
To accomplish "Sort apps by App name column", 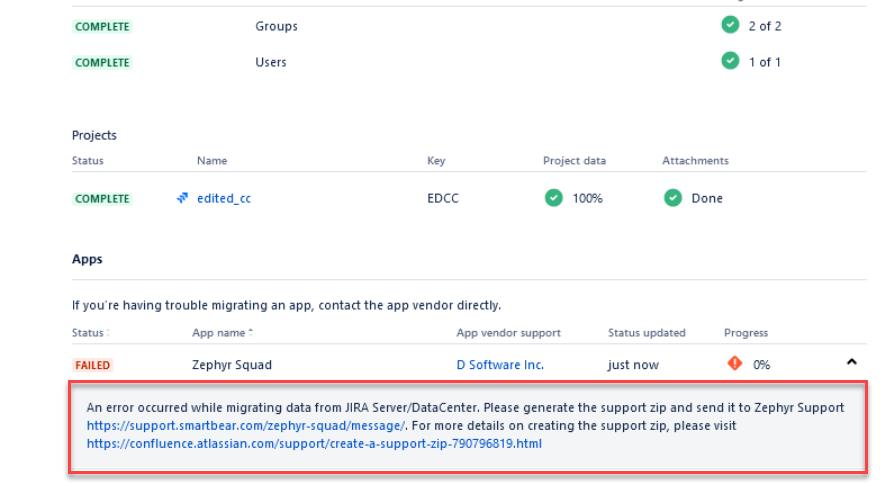I will pyautogui.click(x=222, y=333).
